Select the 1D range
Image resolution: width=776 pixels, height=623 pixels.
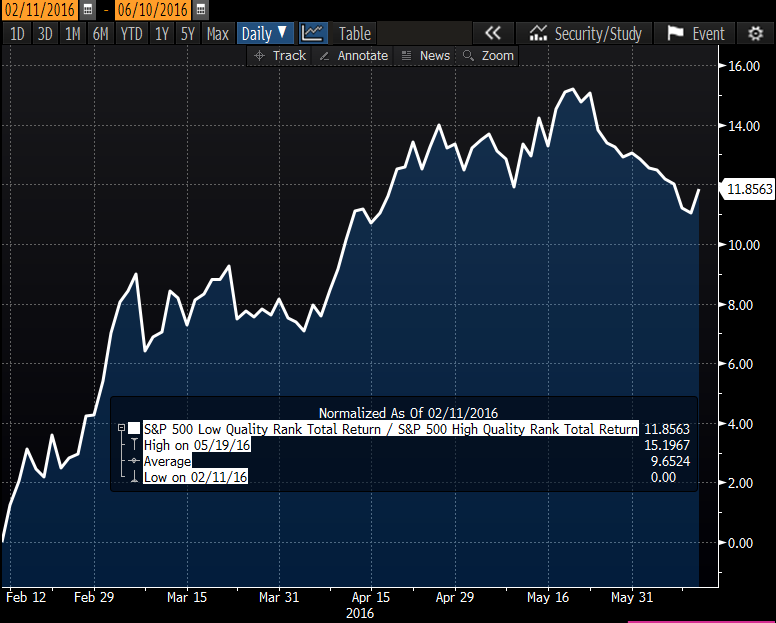pos(17,33)
